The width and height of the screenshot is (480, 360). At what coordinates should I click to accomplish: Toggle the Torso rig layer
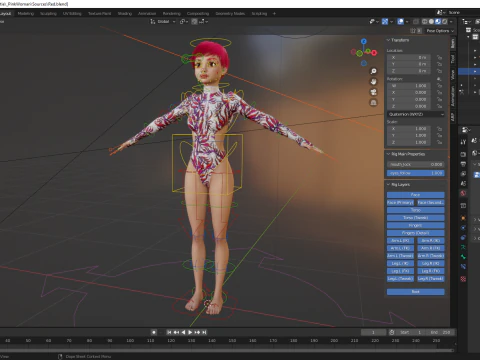pyautogui.click(x=415, y=210)
